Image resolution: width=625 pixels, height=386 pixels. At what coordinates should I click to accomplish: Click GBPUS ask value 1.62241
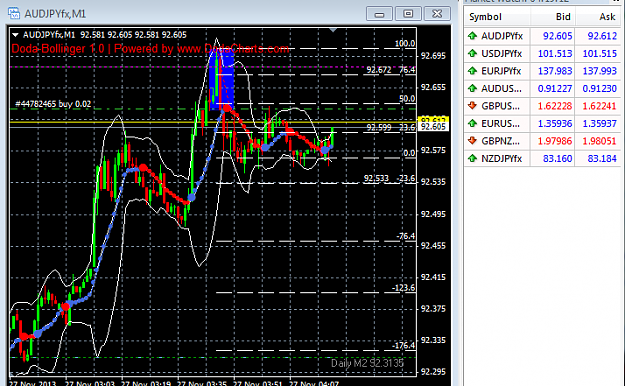click(600, 106)
